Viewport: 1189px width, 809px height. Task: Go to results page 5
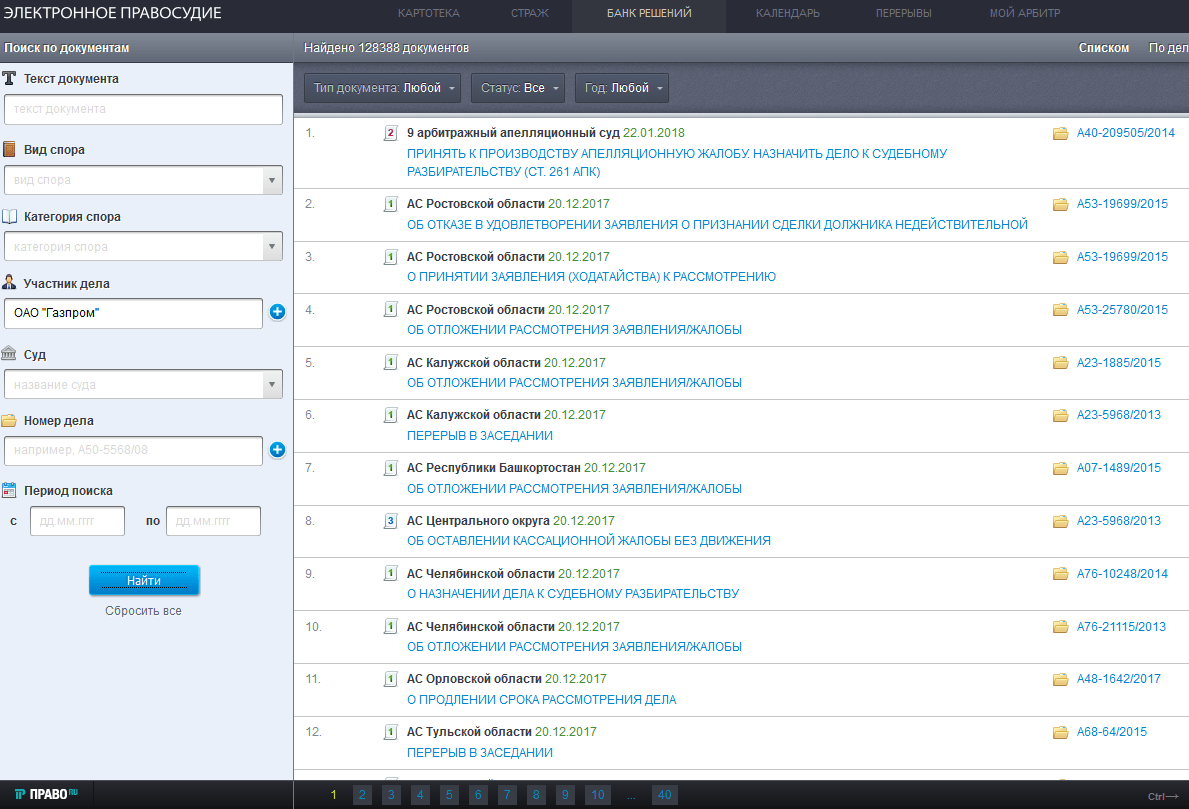click(449, 795)
